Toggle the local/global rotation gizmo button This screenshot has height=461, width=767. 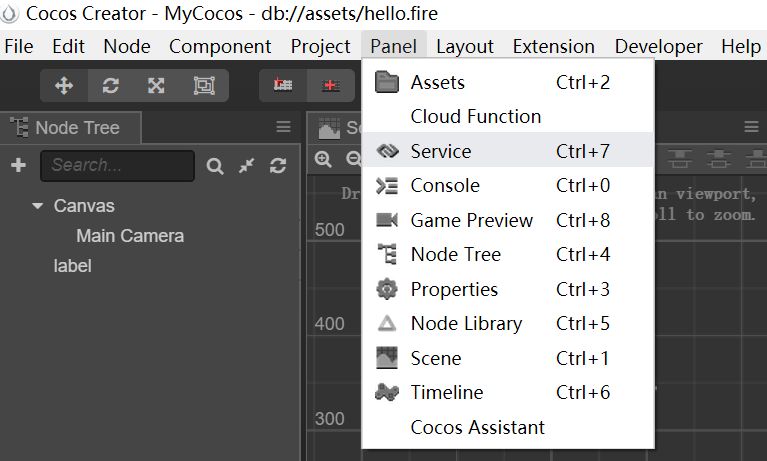[x=331, y=85]
